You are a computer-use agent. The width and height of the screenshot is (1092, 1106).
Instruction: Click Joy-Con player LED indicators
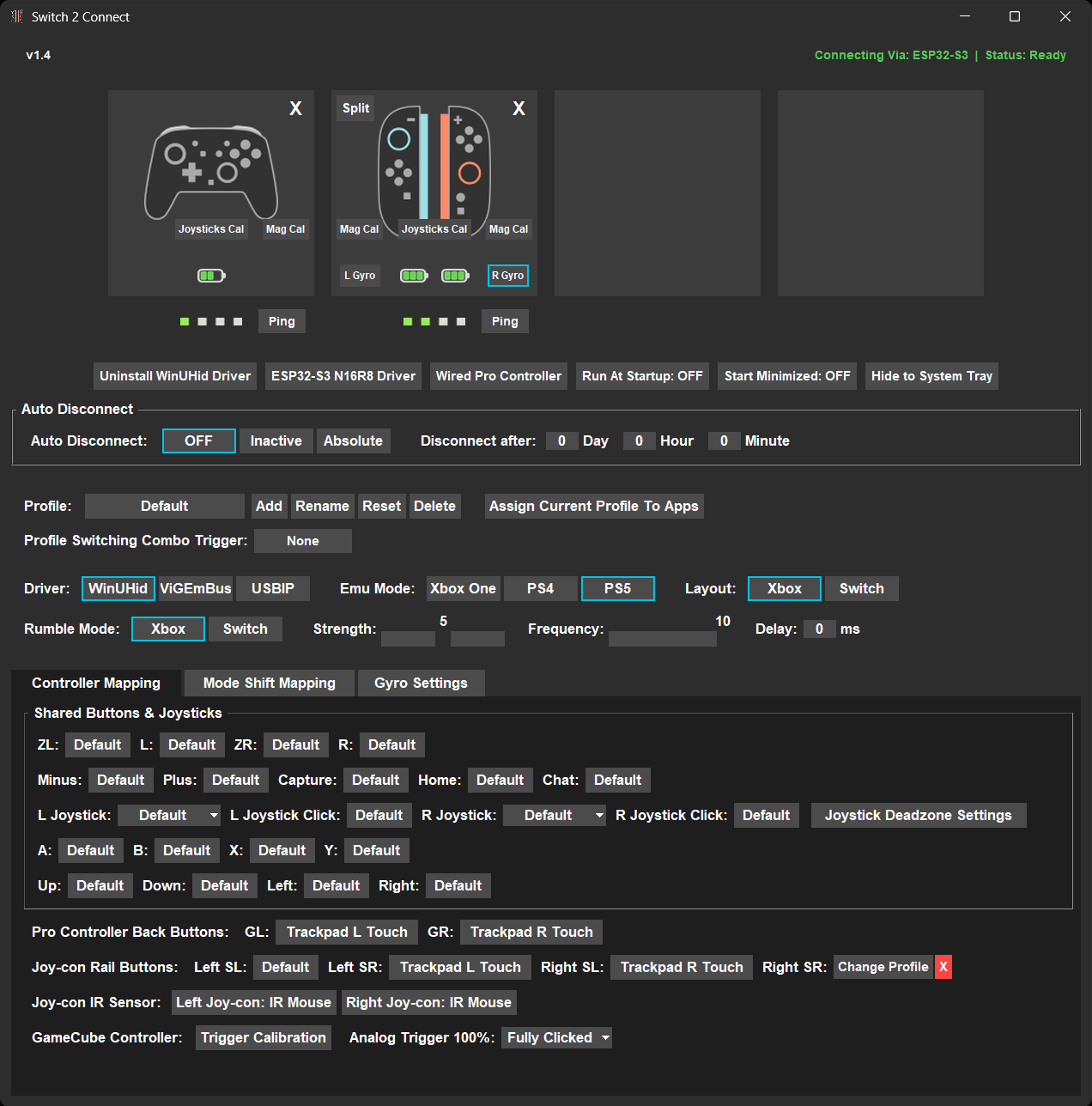[434, 321]
